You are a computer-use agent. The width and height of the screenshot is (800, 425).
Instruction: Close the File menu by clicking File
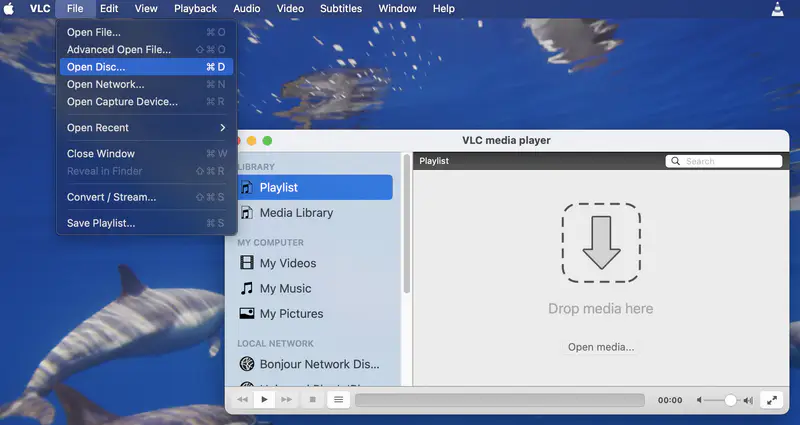pyautogui.click(x=75, y=9)
